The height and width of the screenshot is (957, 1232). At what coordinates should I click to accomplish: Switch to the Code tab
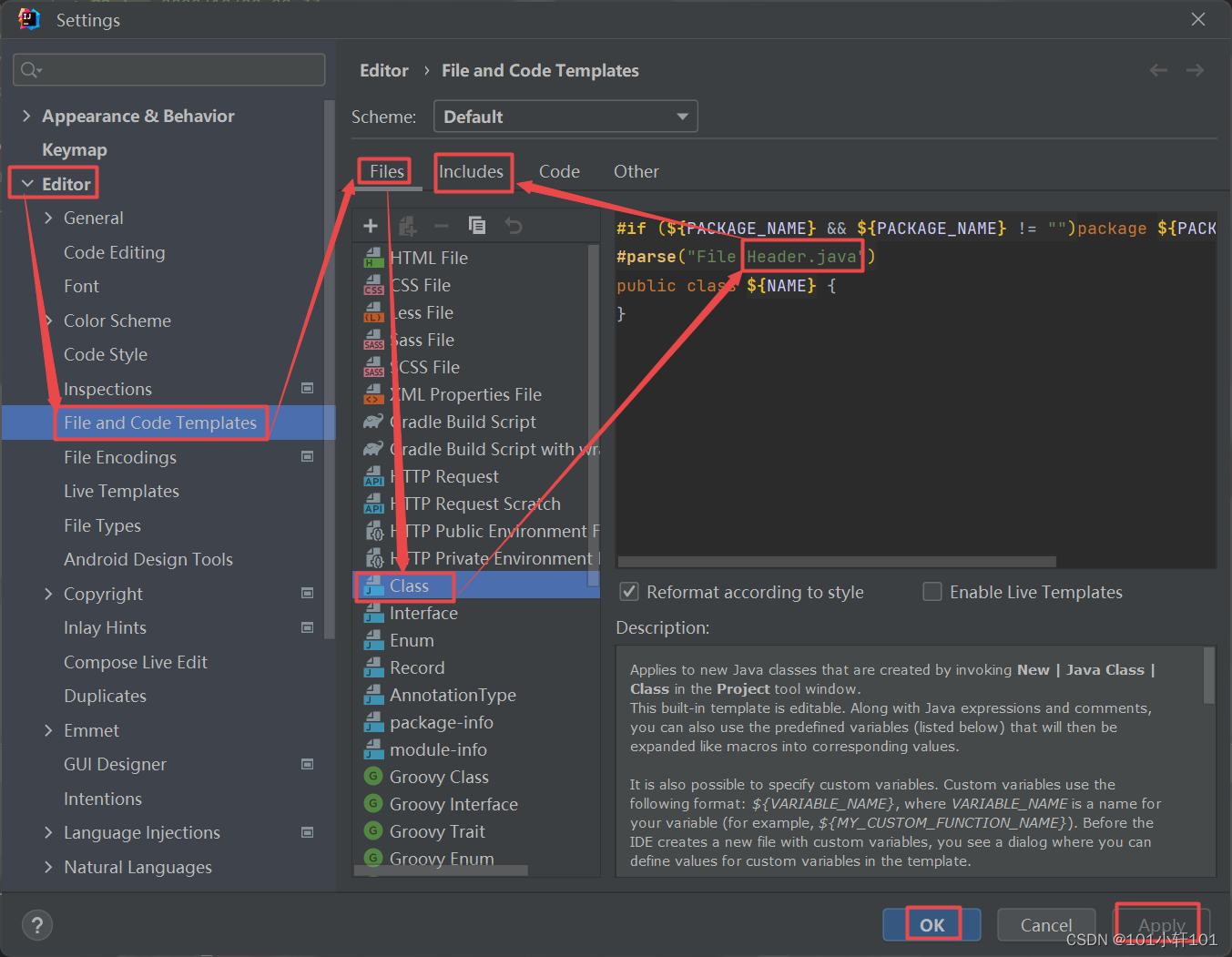pyautogui.click(x=559, y=171)
